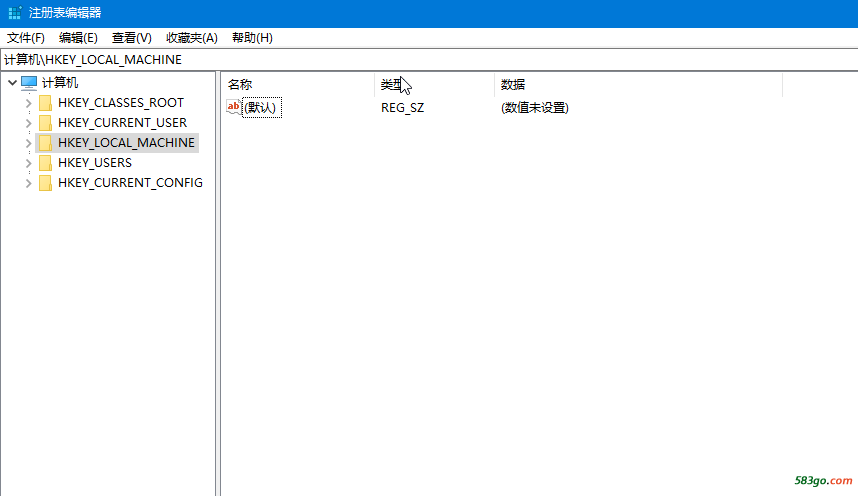Click the ab string value icon

[x=234, y=107]
